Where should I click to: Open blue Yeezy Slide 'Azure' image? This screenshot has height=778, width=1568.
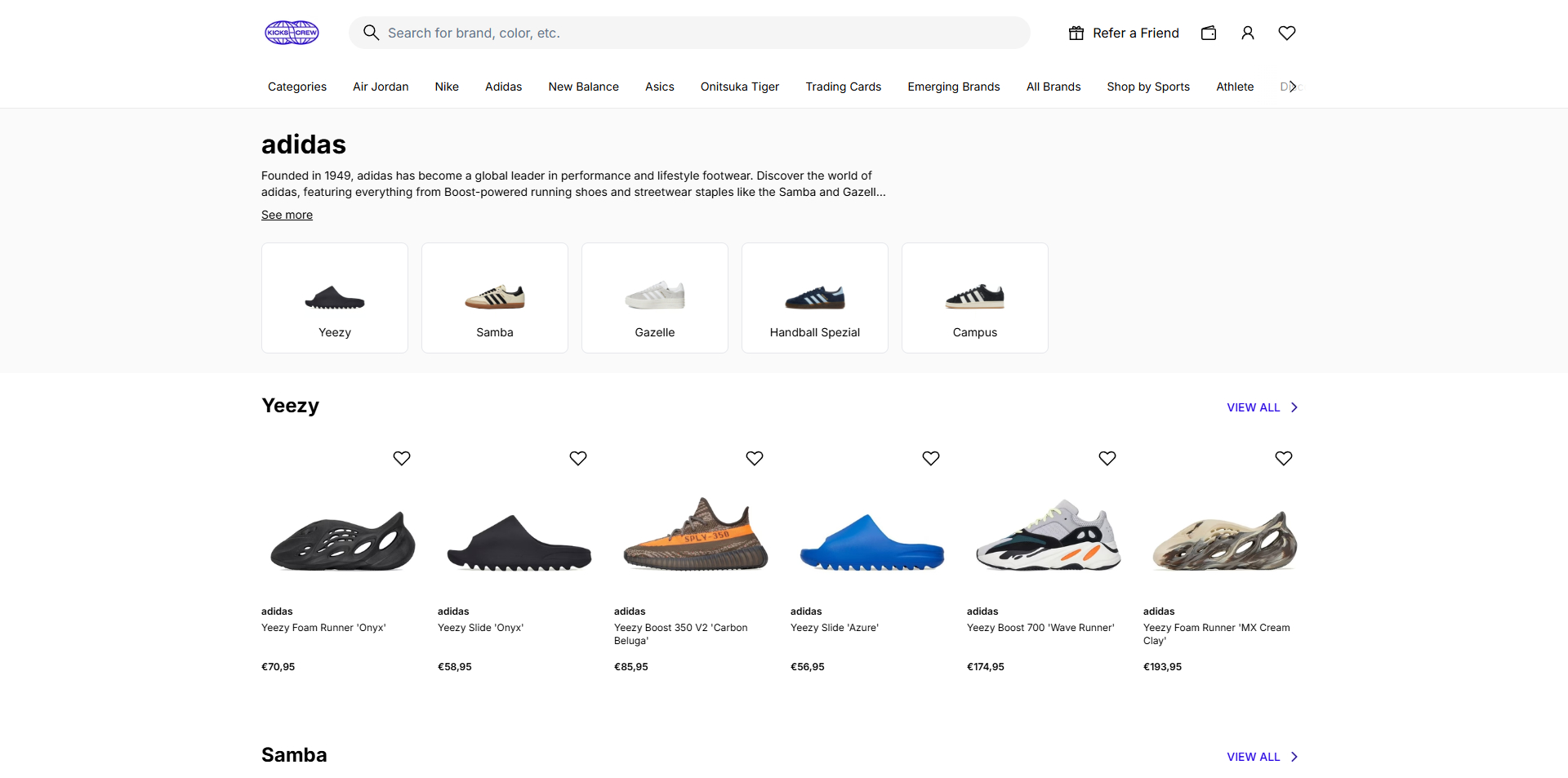point(872,542)
